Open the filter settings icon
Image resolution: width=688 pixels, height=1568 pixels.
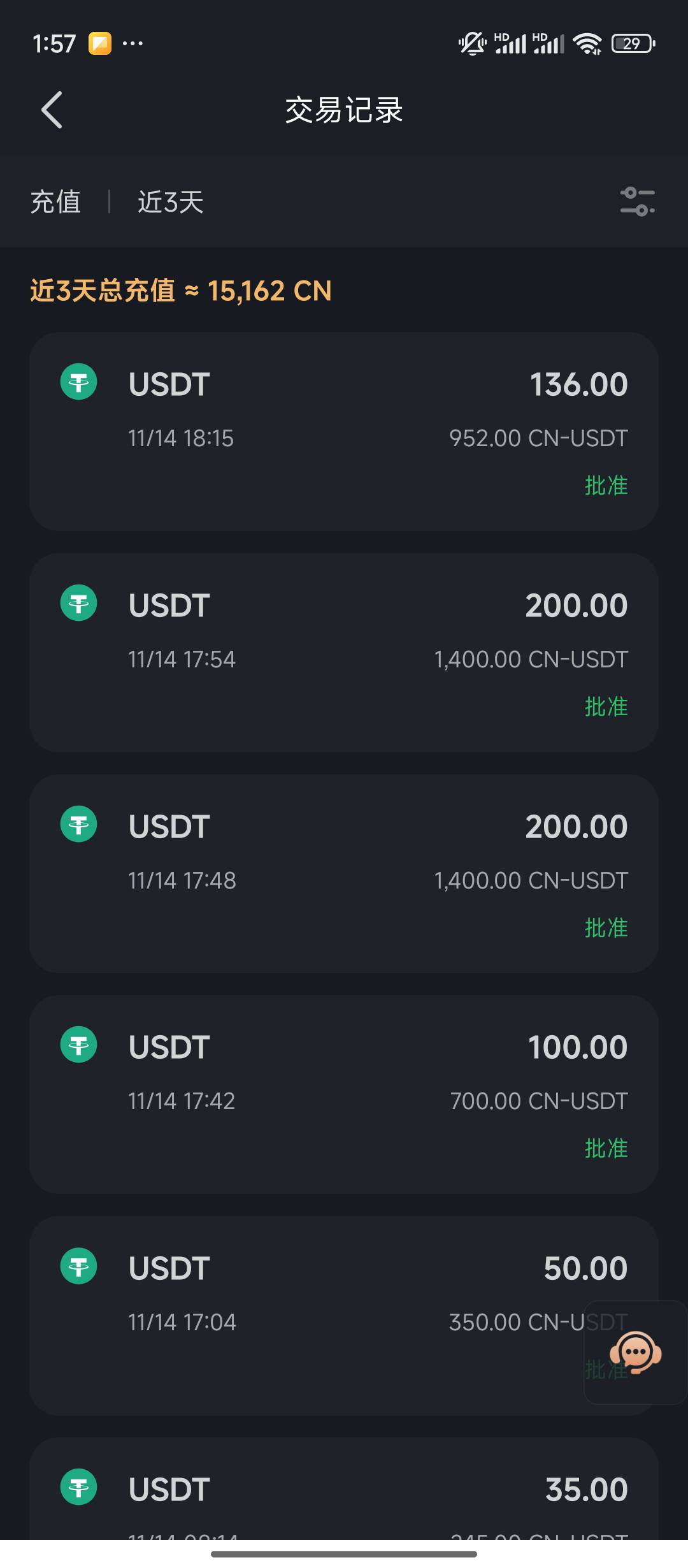(637, 201)
